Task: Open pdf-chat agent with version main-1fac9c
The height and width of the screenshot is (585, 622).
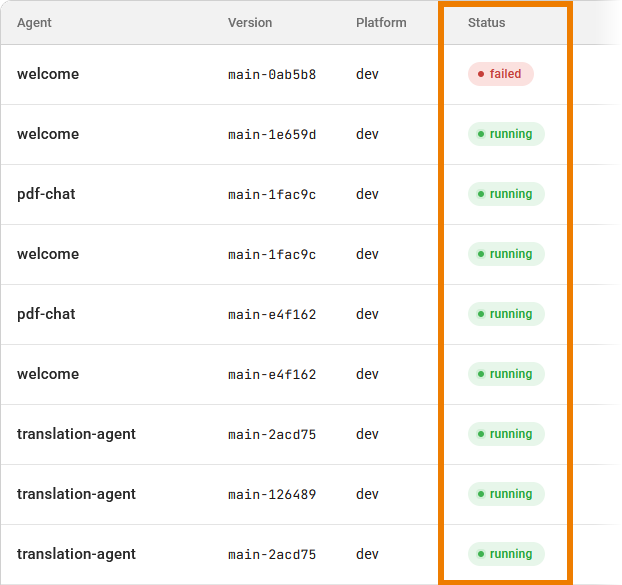Action: pyautogui.click(x=46, y=194)
